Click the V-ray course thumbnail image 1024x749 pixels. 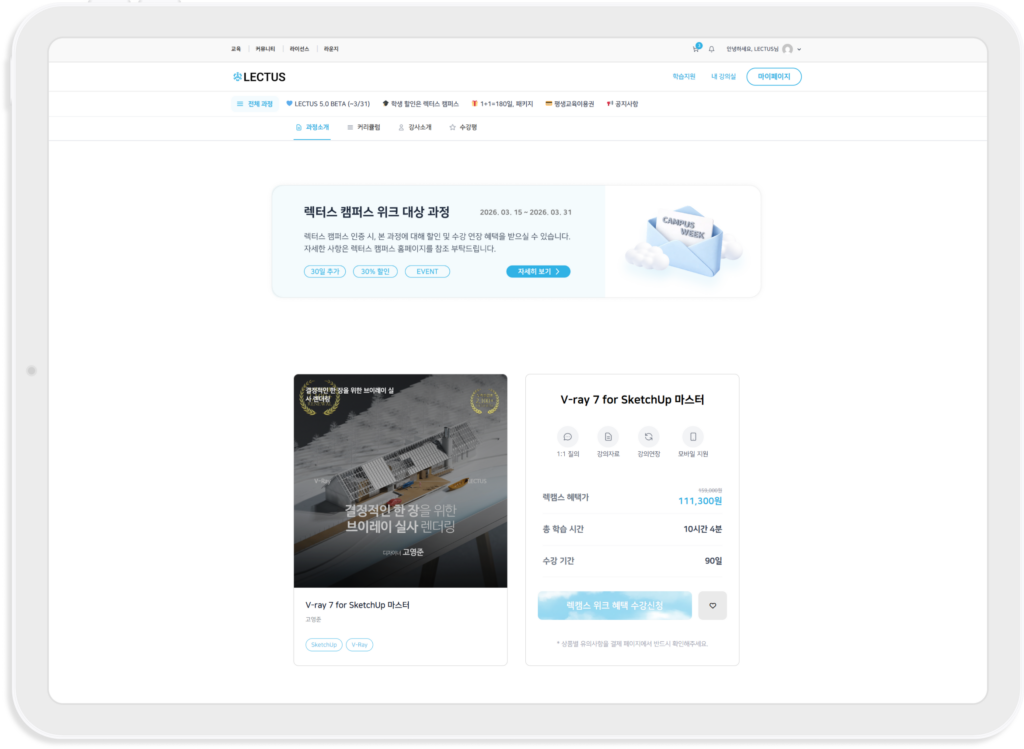(400, 481)
